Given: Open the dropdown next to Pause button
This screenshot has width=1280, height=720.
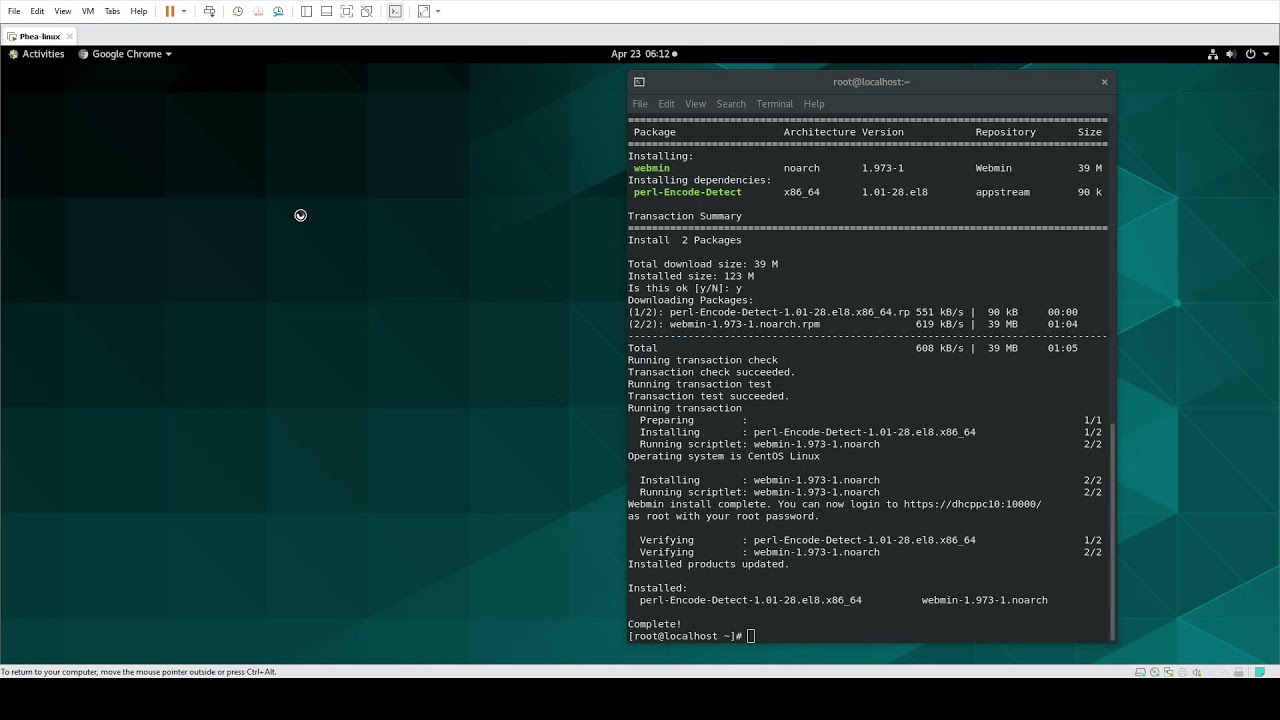Looking at the screenshot, I should tap(184, 11).
